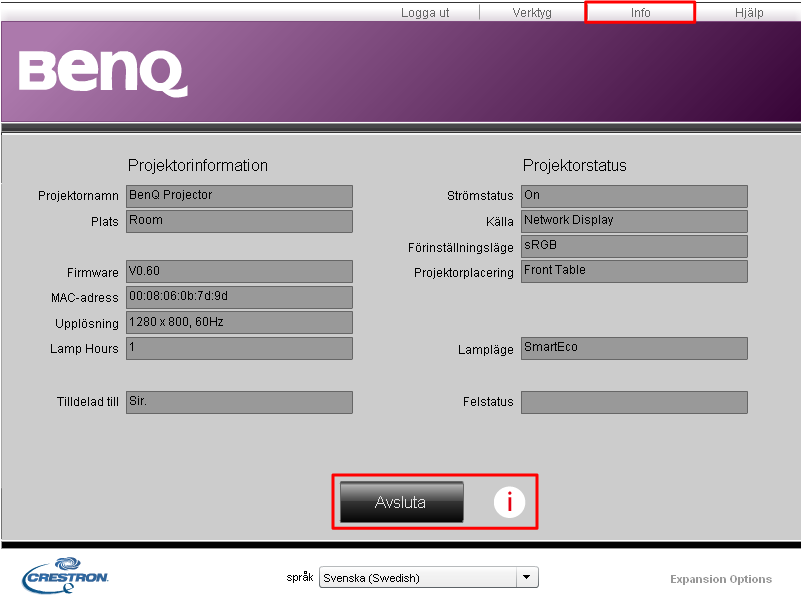801x603 pixels.
Task: Click the Strömstatus label
Action: (x=480, y=196)
